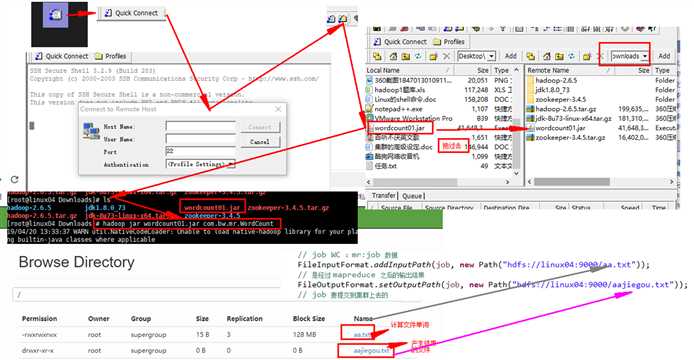This screenshot has height=360, width=694.
Task: Click the Permission column header
Action: tap(39, 318)
